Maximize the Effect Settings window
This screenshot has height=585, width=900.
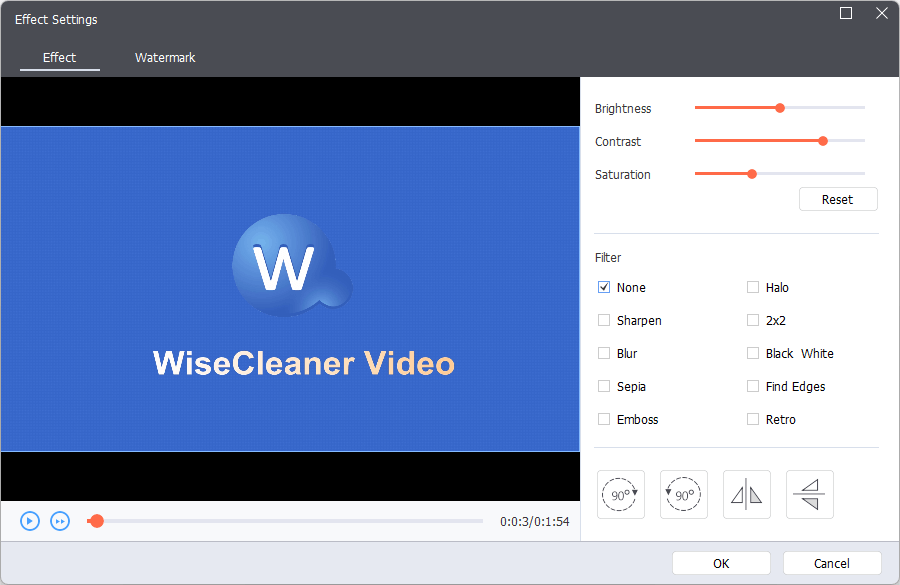(846, 14)
